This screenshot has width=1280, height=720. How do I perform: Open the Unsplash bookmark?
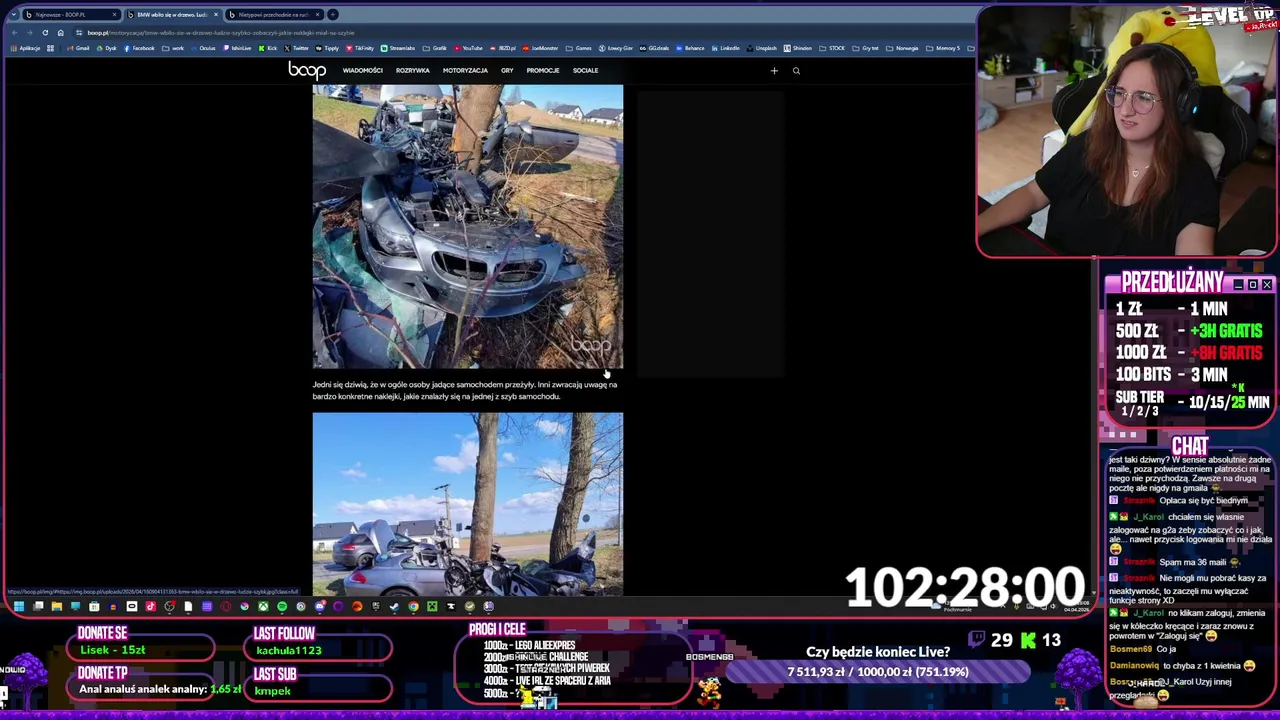click(x=763, y=48)
